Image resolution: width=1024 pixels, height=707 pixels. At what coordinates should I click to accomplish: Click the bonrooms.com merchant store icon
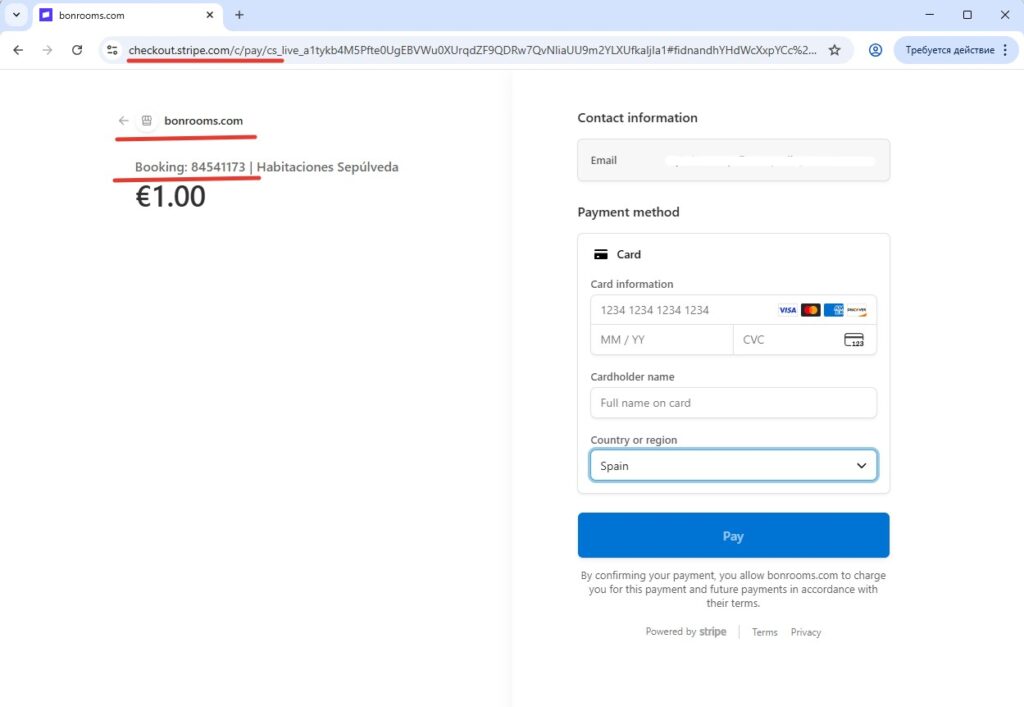point(147,121)
